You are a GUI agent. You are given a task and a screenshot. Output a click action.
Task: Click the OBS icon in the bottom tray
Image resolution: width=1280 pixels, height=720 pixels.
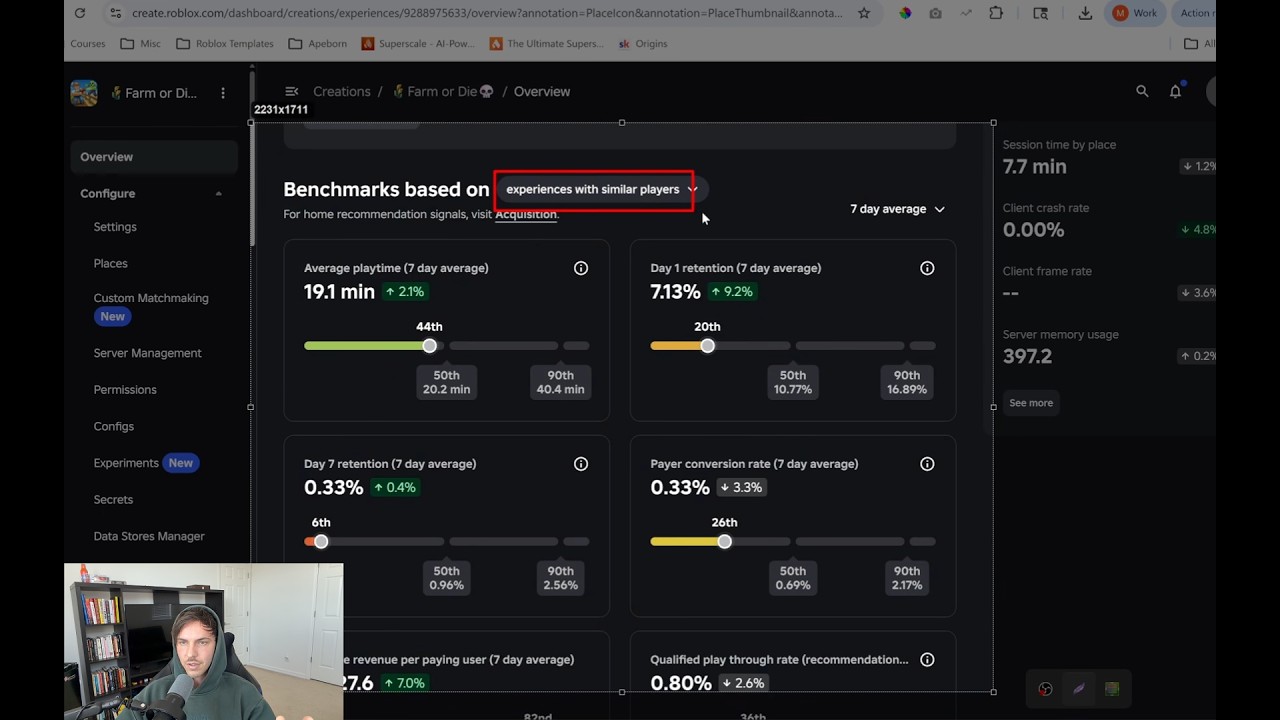click(x=1045, y=689)
